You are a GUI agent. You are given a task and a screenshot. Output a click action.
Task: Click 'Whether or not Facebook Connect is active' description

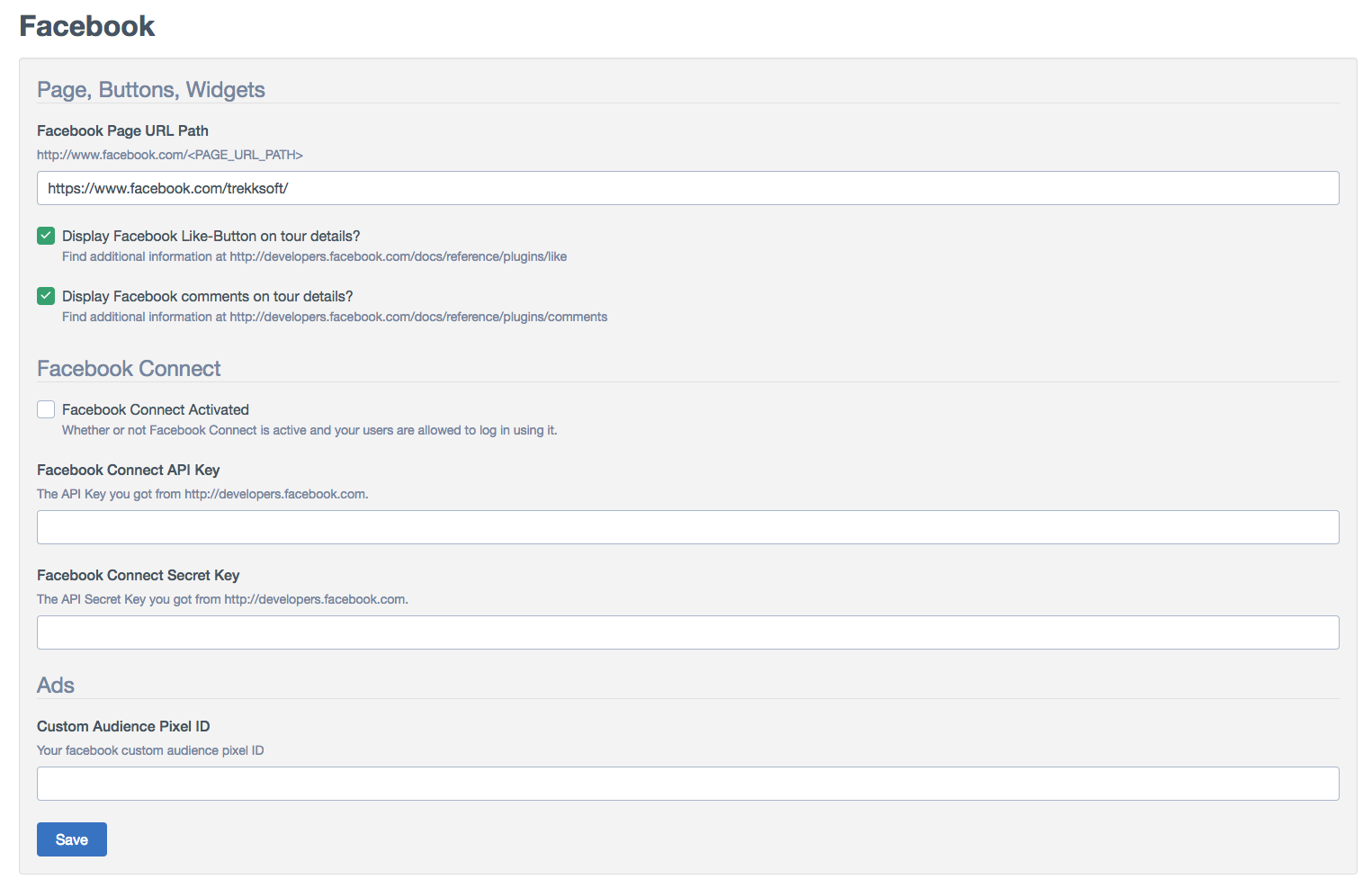pos(309,430)
